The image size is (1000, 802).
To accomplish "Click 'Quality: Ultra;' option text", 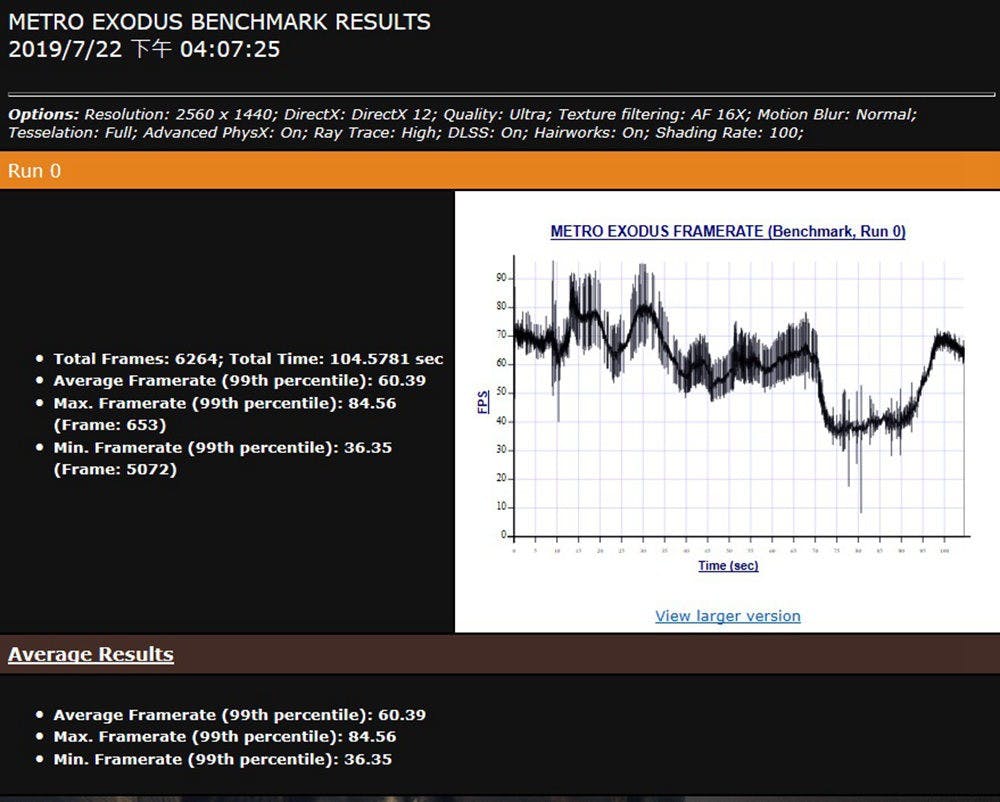I will pyautogui.click(x=497, y=115).
